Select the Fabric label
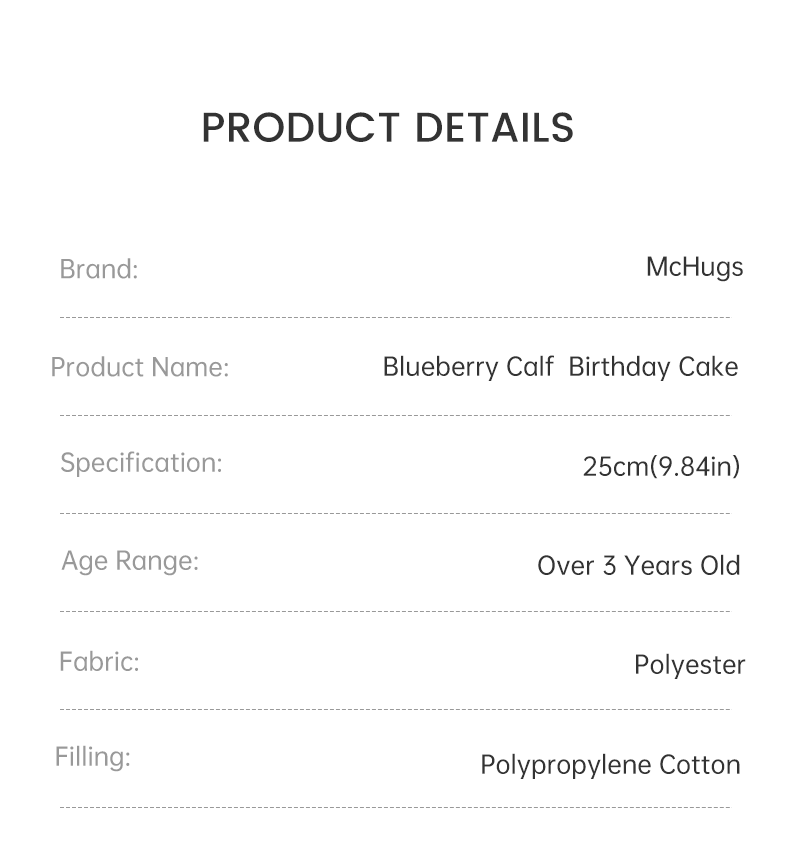This screenshot has width=790, height=849. point(100,662)
